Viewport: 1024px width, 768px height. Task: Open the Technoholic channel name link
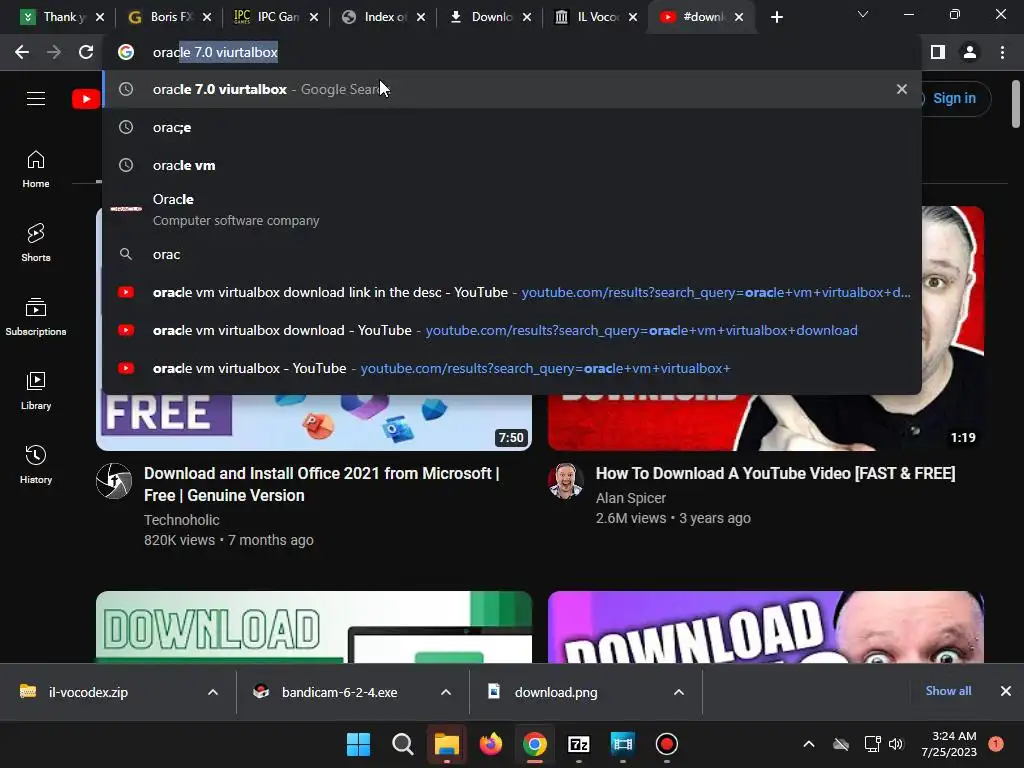coord(182,520)
